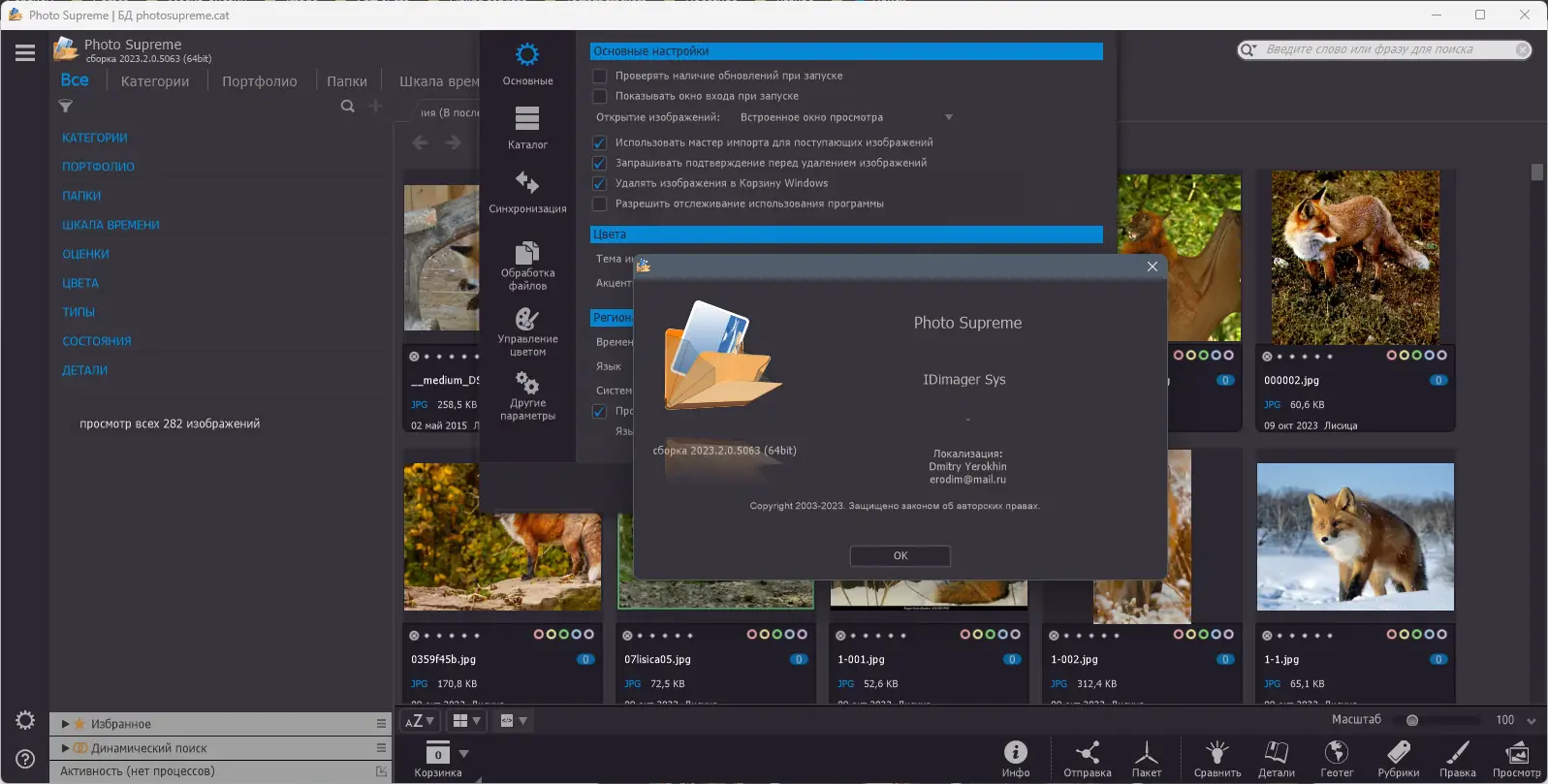Select ДЕТАЛИ in the sidebar
Image resolution: width=1548 pixels, height=784 pixels.
coord(85,370)
